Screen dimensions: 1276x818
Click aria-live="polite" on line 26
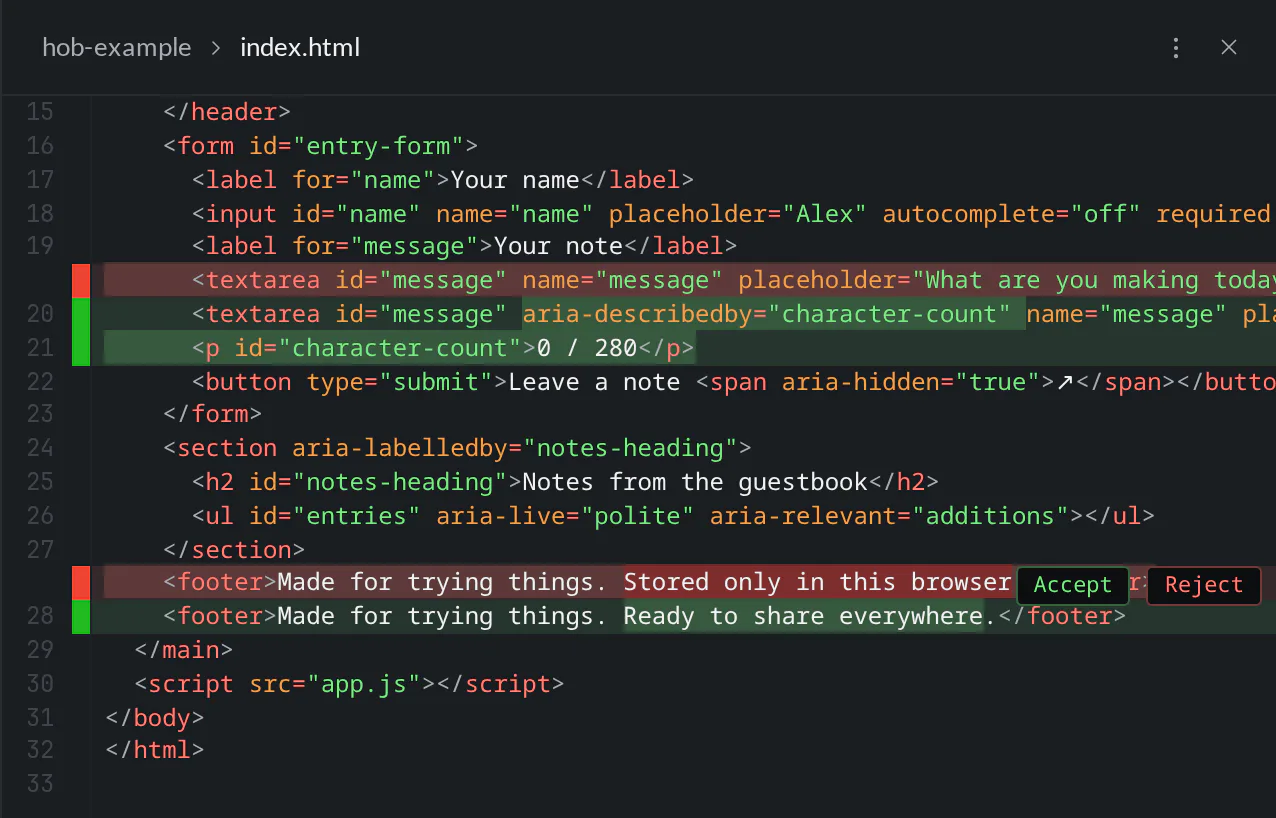565,516
